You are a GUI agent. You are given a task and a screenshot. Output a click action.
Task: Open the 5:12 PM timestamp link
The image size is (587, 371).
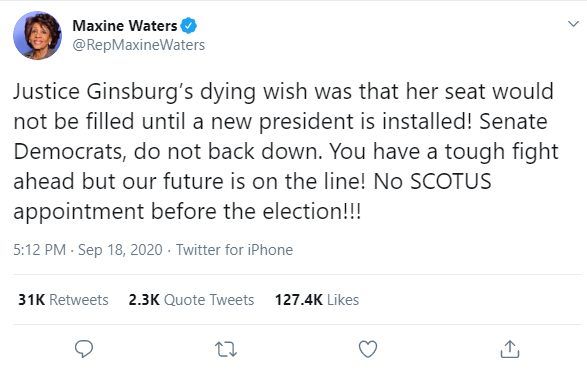(x=39, y=250)
